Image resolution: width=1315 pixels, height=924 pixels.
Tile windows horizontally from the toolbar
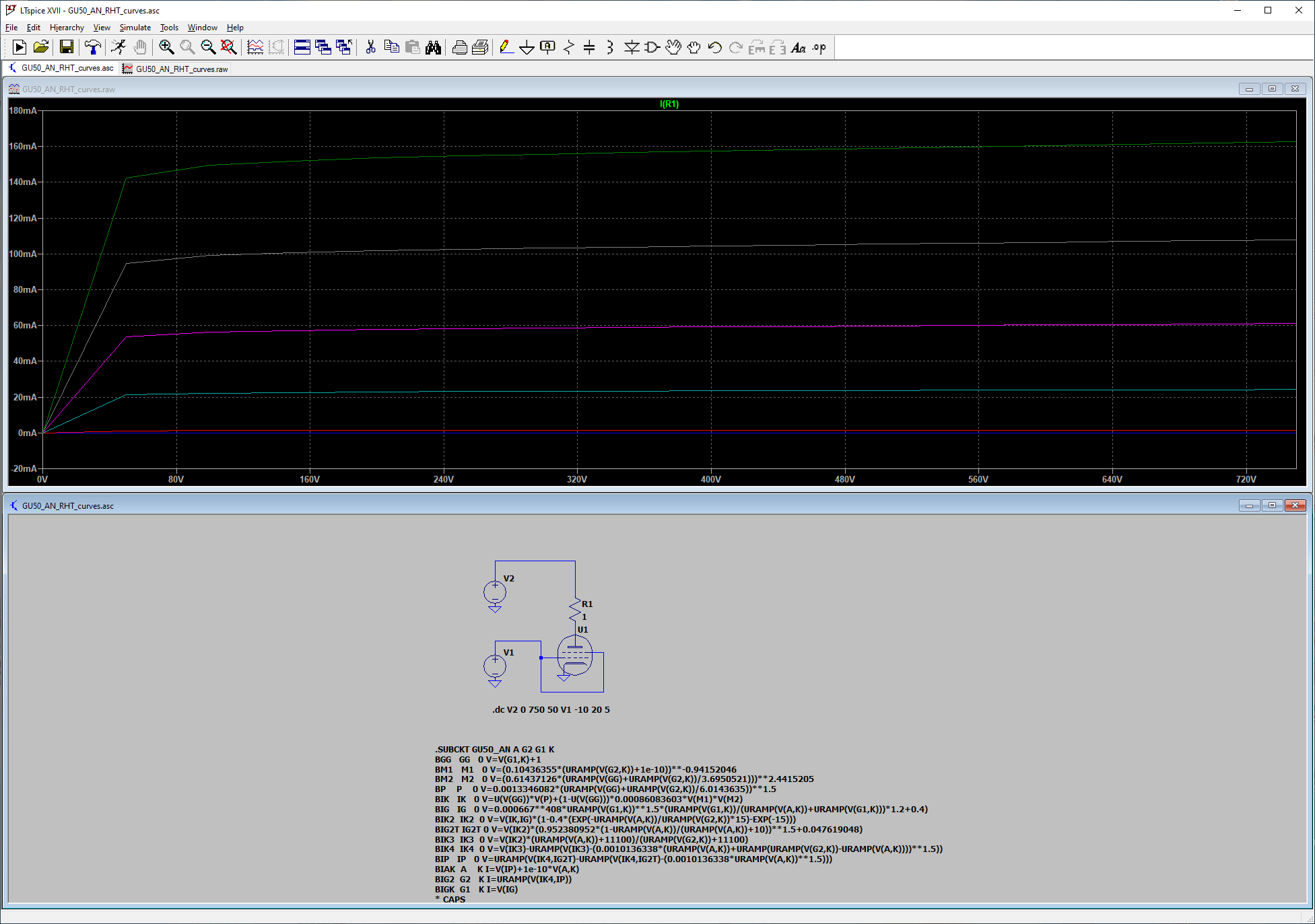click(302, 47)
